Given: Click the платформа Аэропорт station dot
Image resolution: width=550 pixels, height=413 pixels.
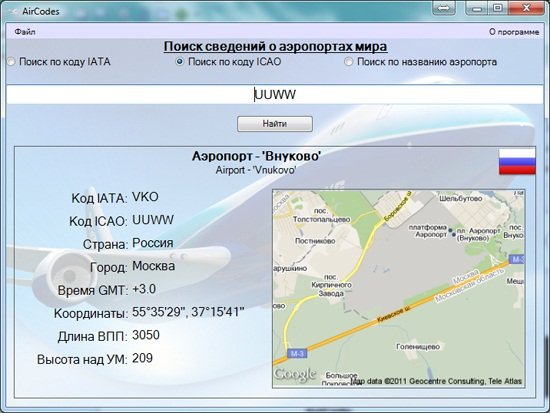Looking at the screenshot, I should click(450, 231).
